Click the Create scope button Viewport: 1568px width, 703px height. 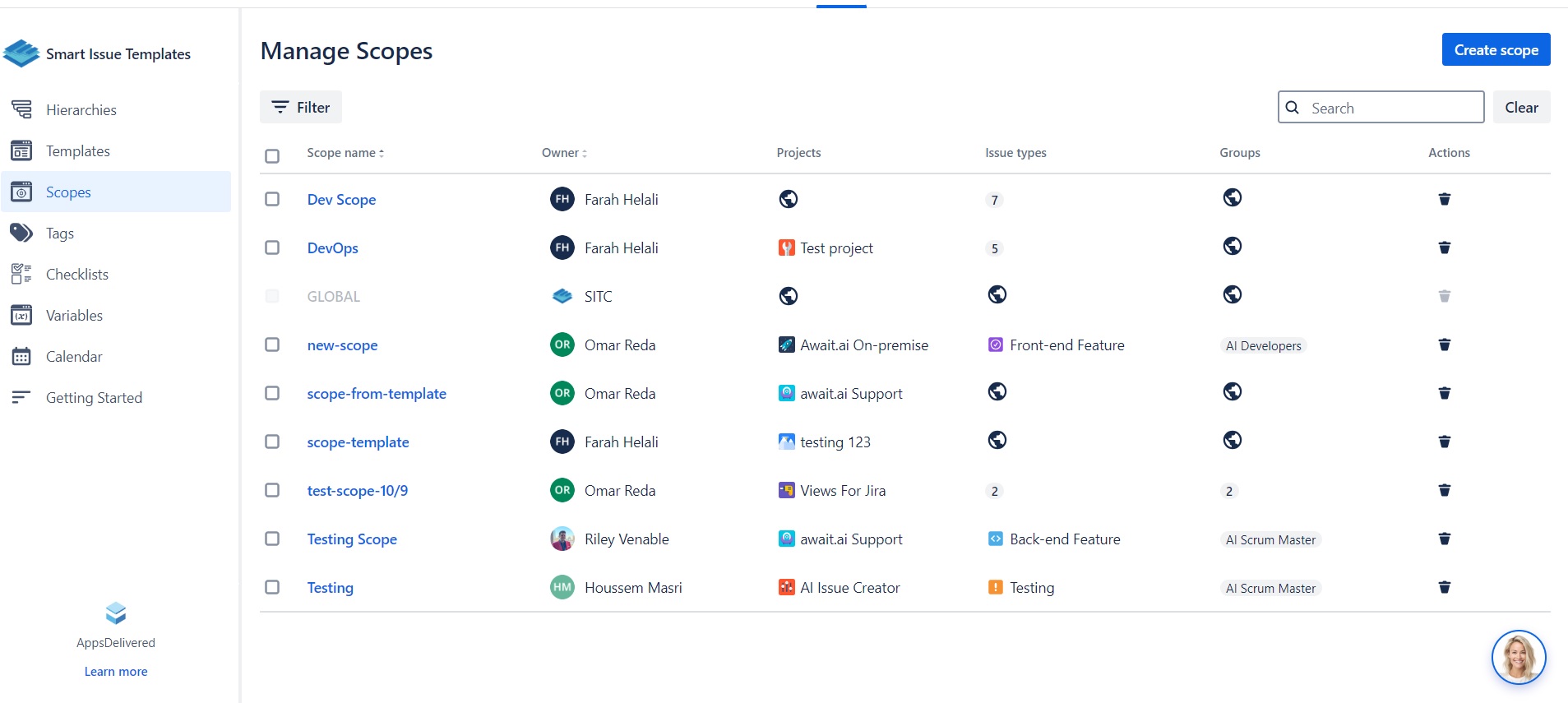coord(1495,49)
